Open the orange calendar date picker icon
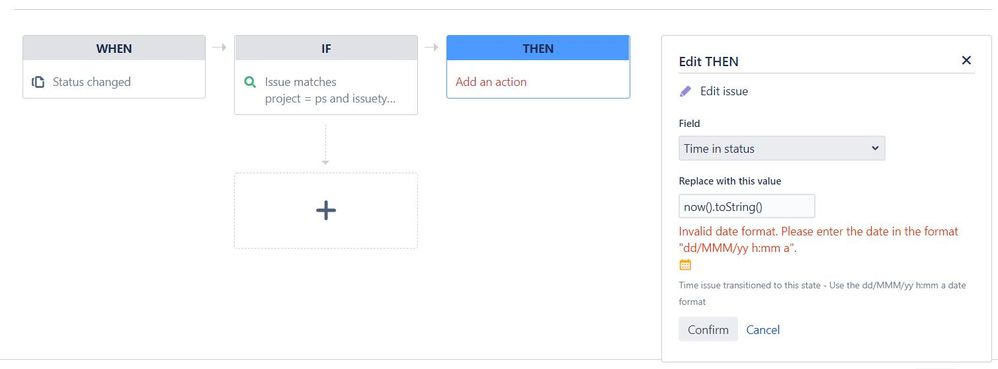Screen dimensions: 998x369 (x=685, y=265)
